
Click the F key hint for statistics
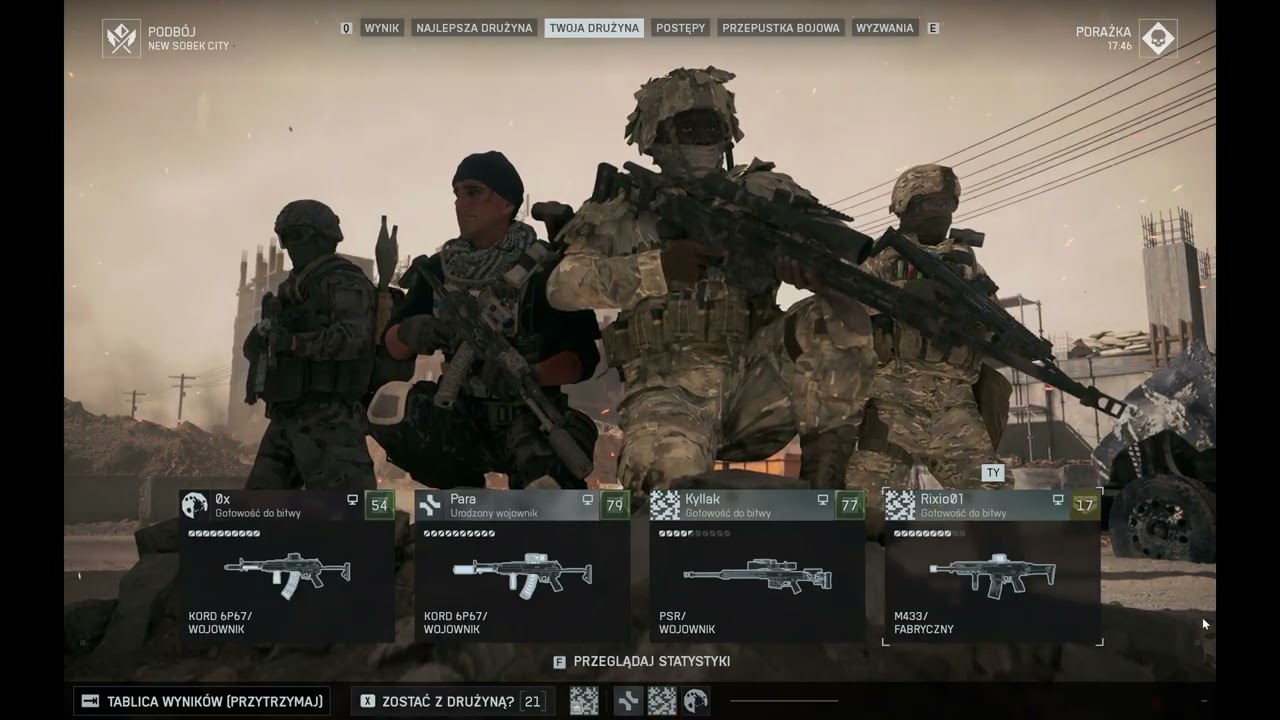pos(559,662)
